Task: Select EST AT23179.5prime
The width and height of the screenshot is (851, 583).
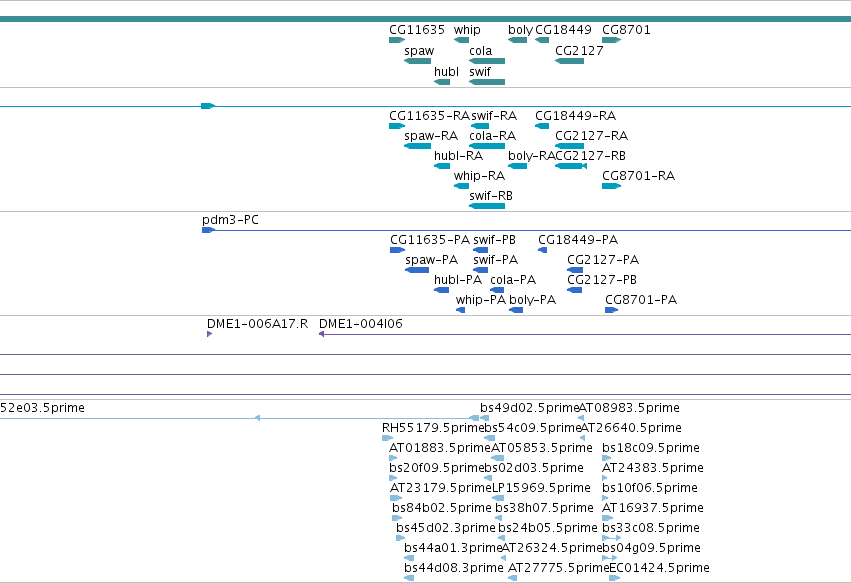Action: coord(396,498)
